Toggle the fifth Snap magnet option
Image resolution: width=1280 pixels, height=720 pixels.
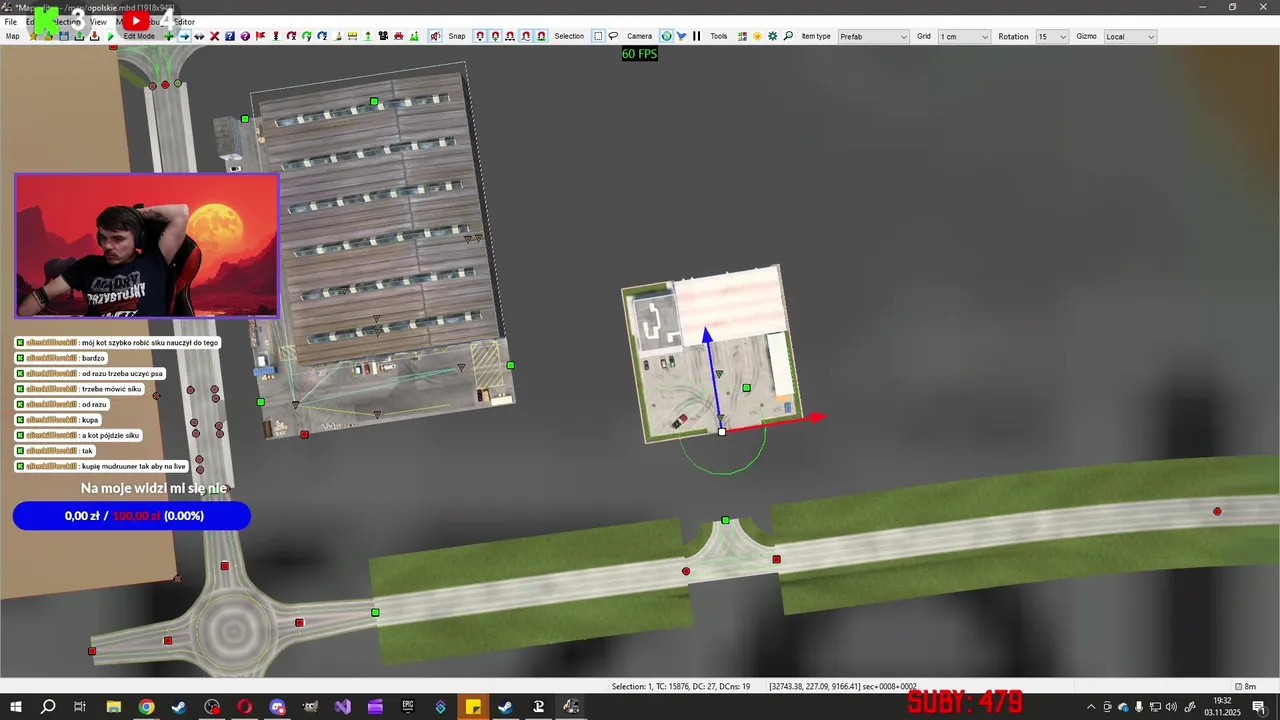point(541,36)
